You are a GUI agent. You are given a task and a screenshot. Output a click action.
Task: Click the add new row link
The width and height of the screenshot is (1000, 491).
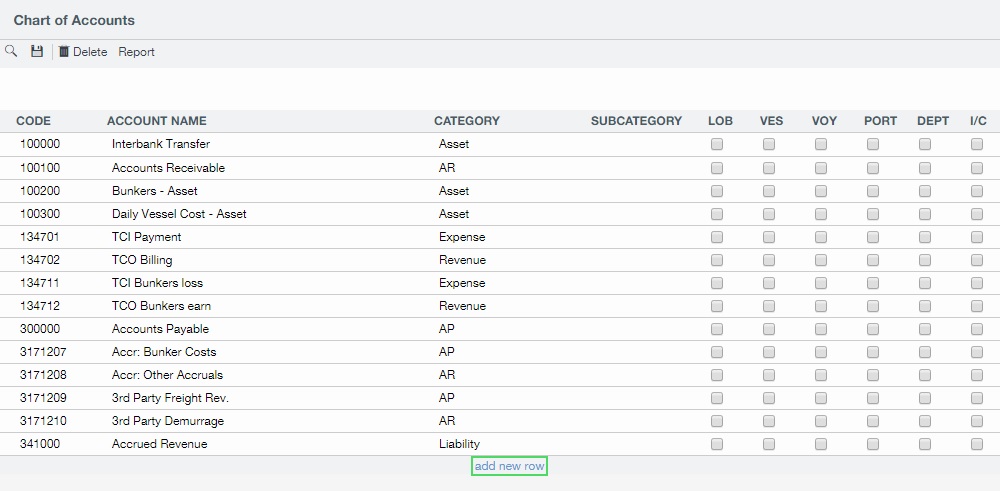tap(509, 466)
